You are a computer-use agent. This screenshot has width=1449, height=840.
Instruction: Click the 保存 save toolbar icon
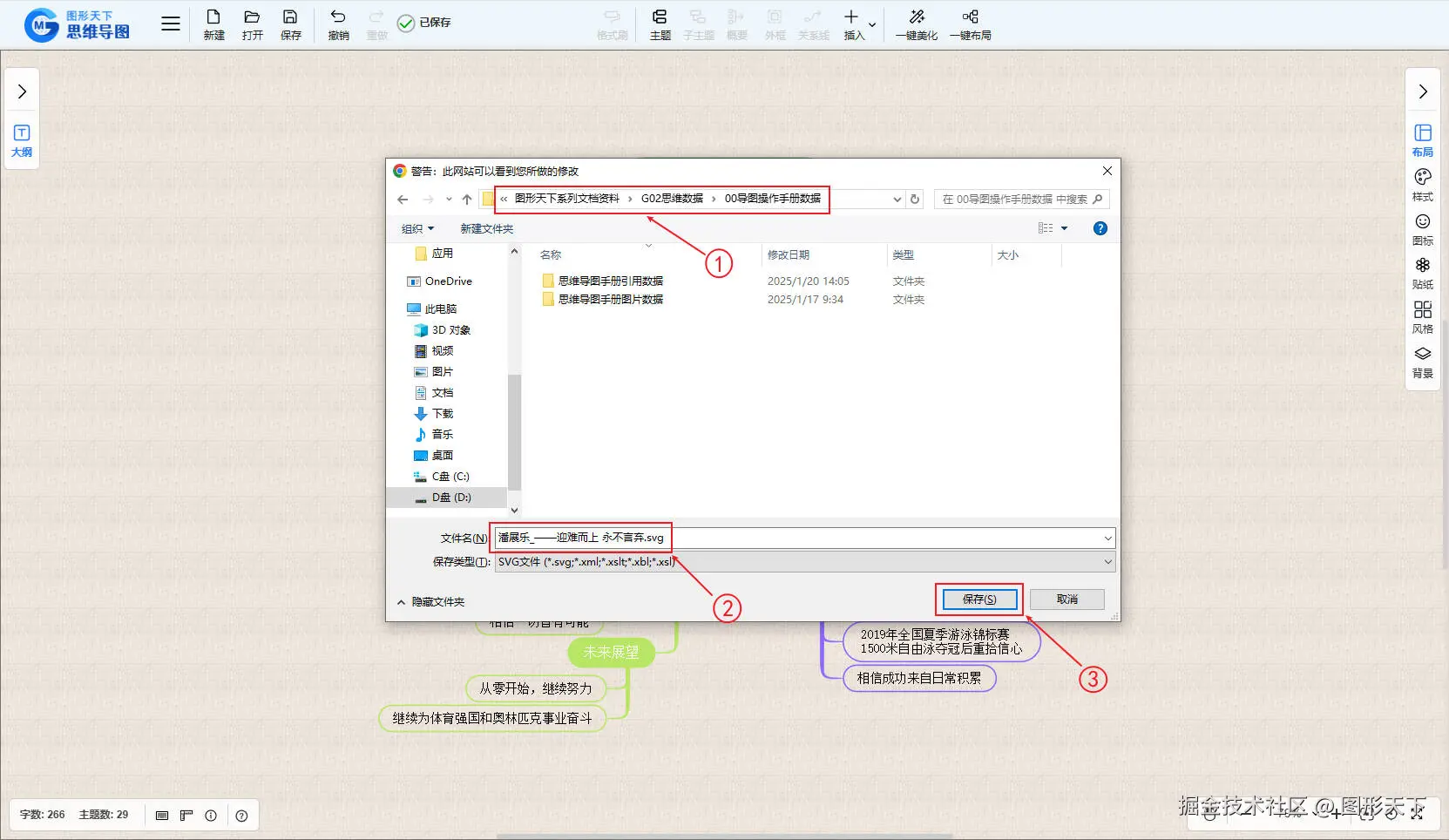pyautogui.click(x=290, y=24)
